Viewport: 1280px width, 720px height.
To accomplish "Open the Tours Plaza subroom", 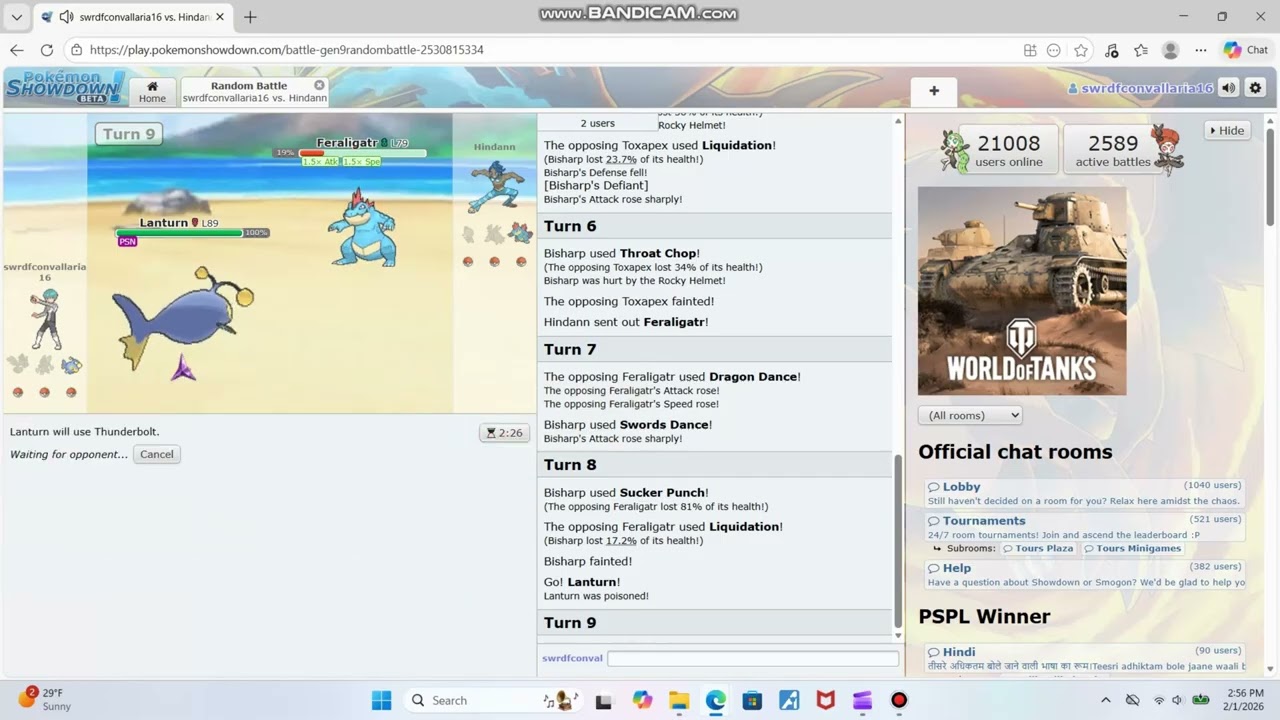I will pyautogui.click(x=1038, y=548).
